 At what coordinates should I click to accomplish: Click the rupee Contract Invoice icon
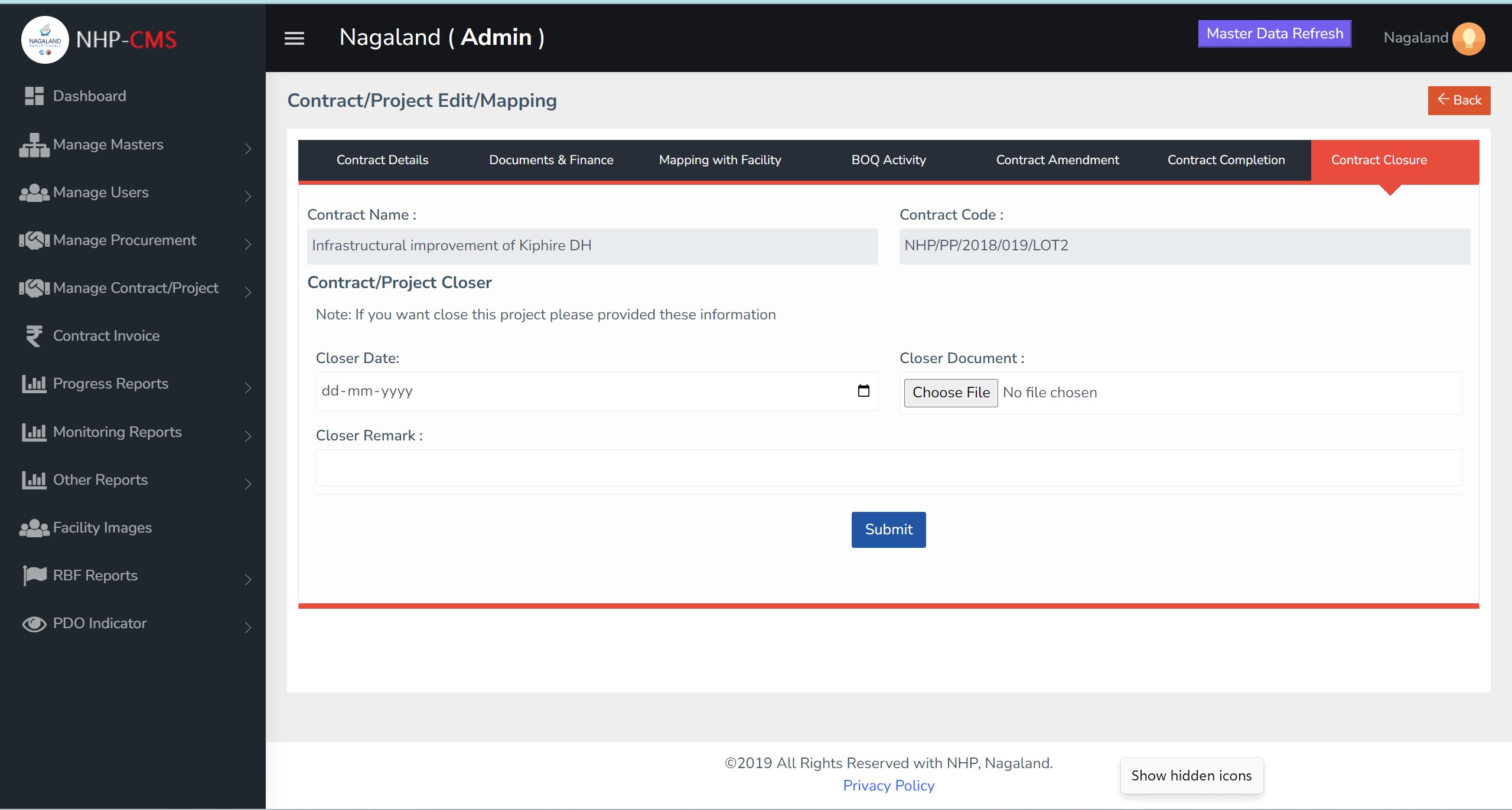[34, 336]
